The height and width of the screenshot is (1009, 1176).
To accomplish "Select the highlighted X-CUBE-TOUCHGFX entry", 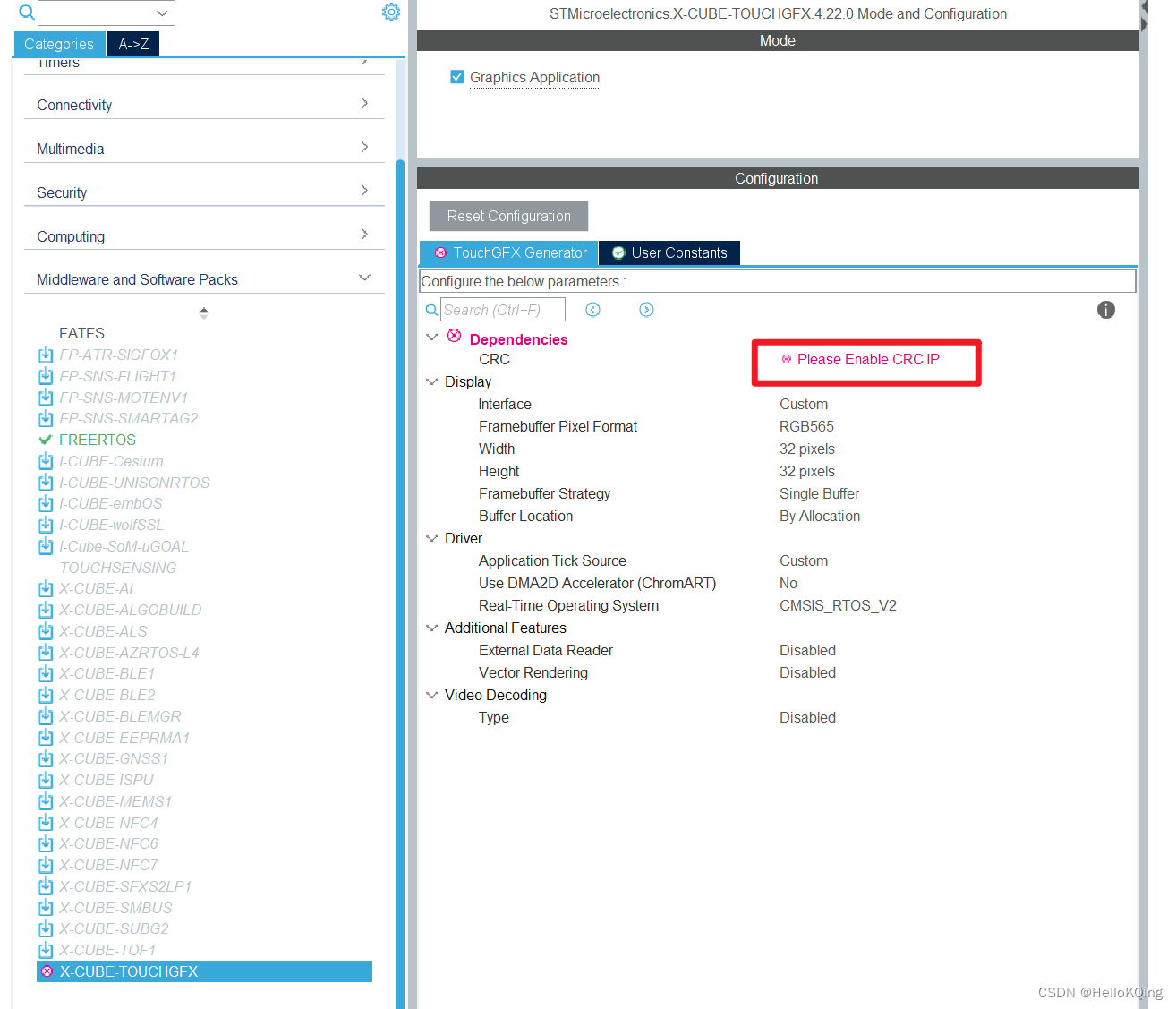I will (204, 971).
